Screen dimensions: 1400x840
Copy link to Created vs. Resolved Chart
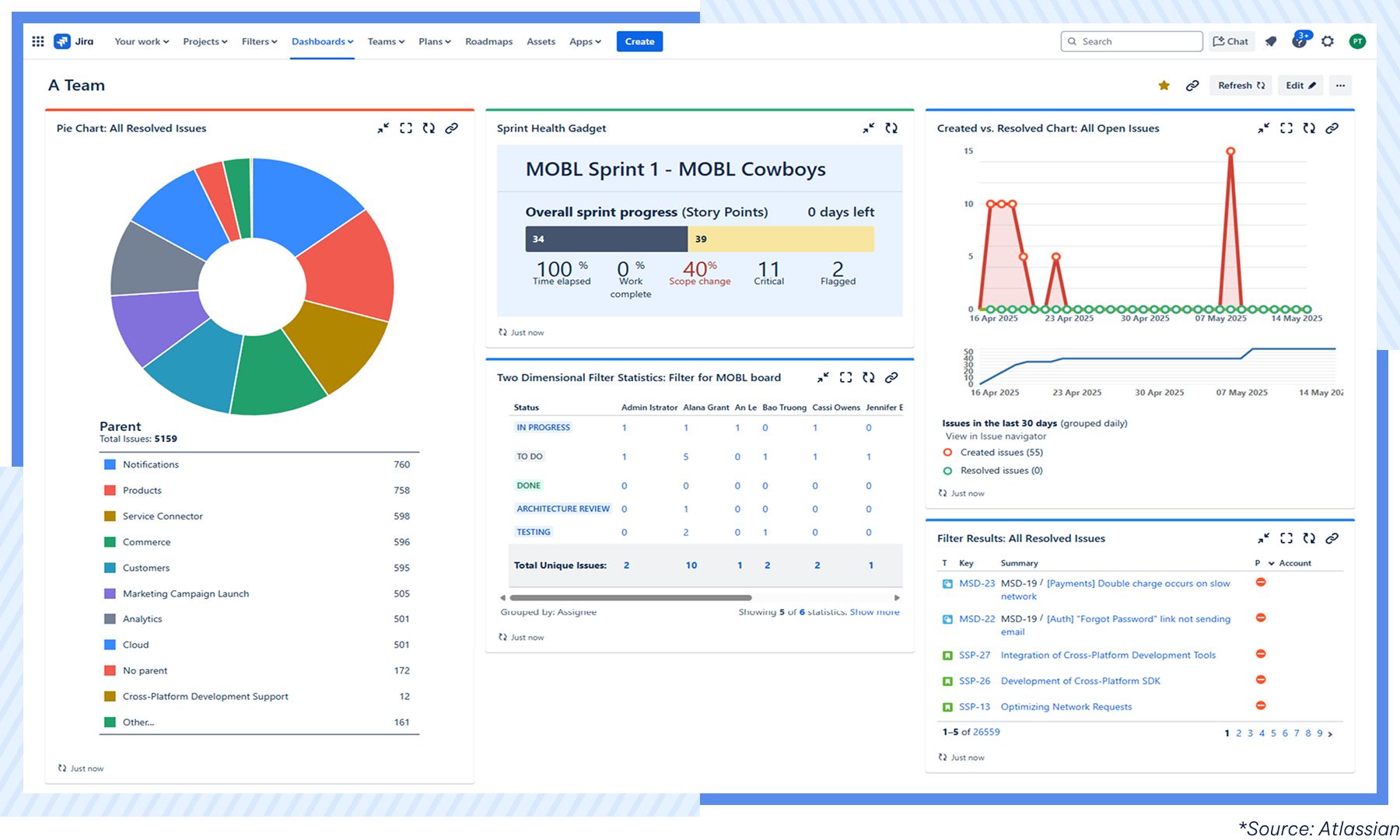(x=1332, y=128)
